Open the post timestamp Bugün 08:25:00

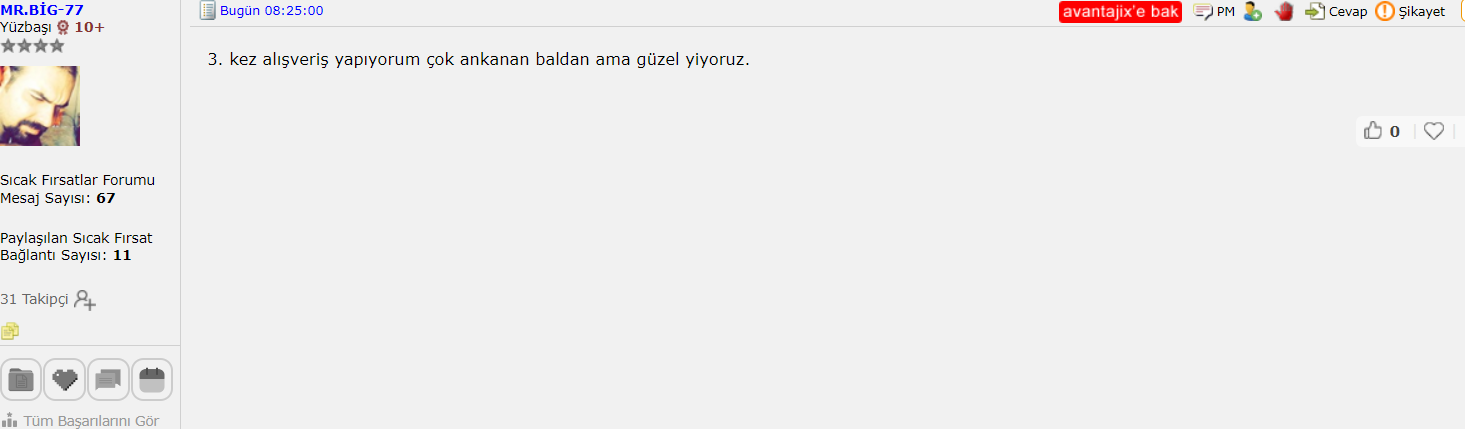click(x=272, y=11)
